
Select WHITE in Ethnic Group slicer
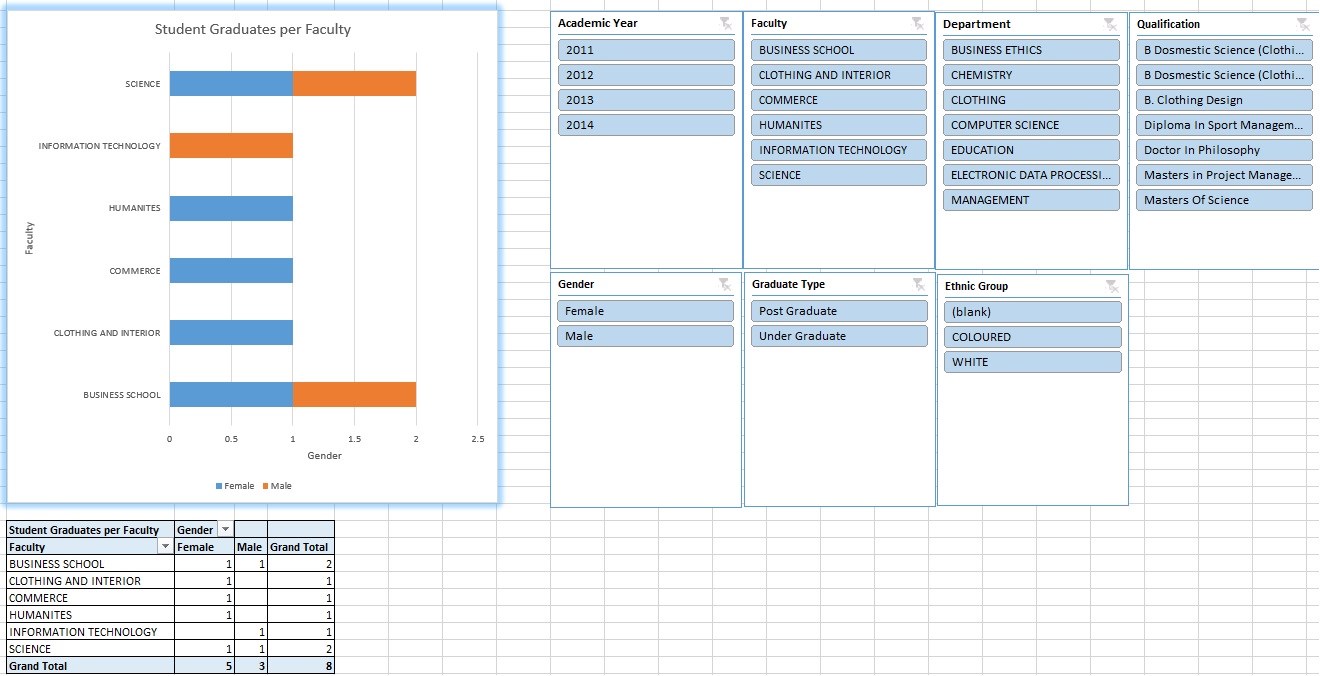coord(1032,362)
